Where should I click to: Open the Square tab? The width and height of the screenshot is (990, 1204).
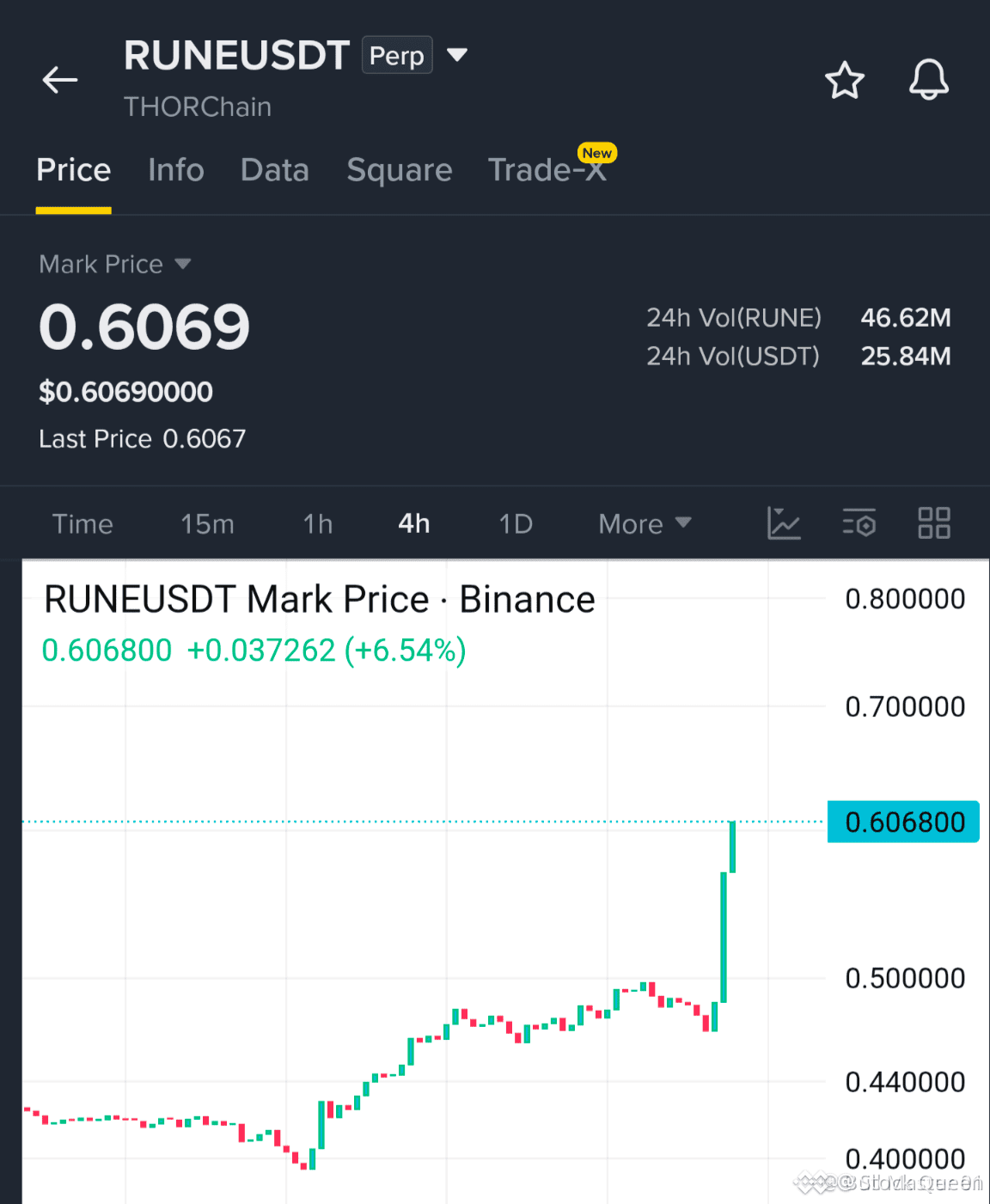point(399,170)
